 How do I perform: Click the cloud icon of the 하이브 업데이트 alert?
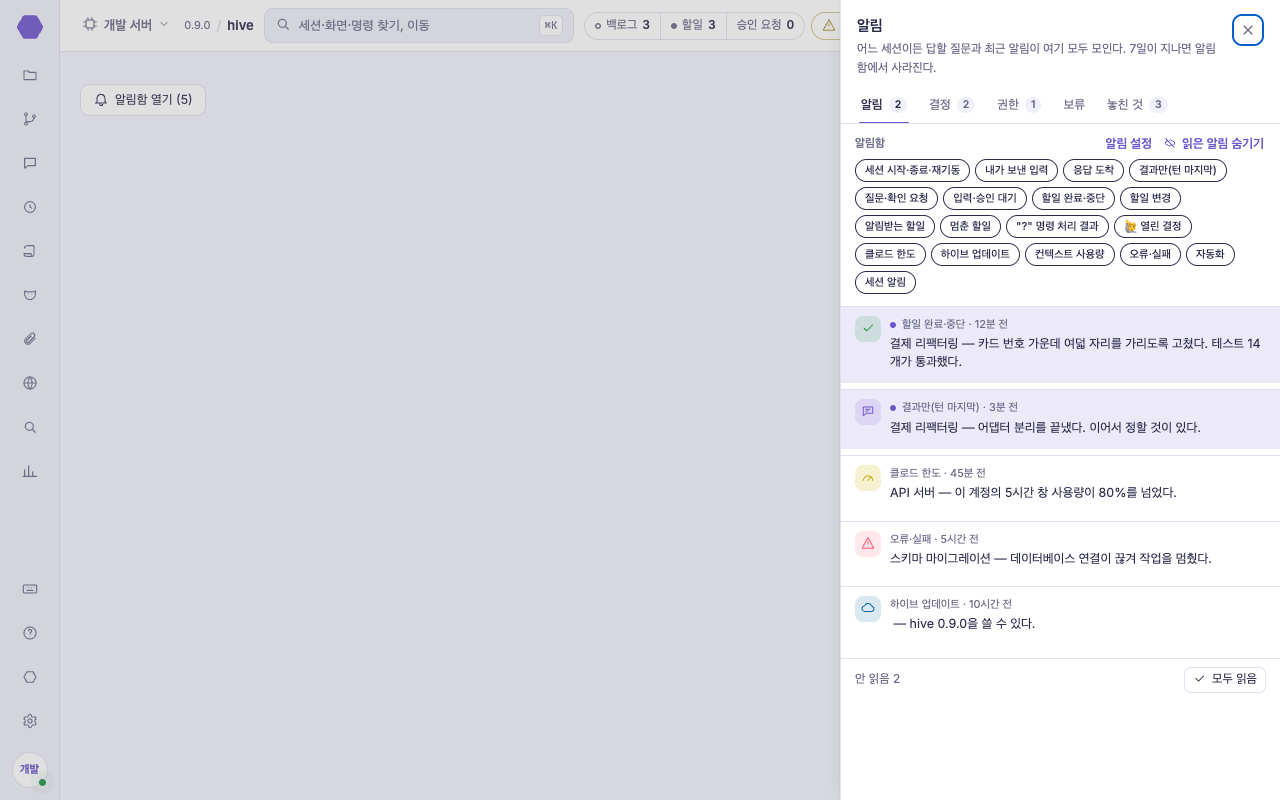(868, 609)
